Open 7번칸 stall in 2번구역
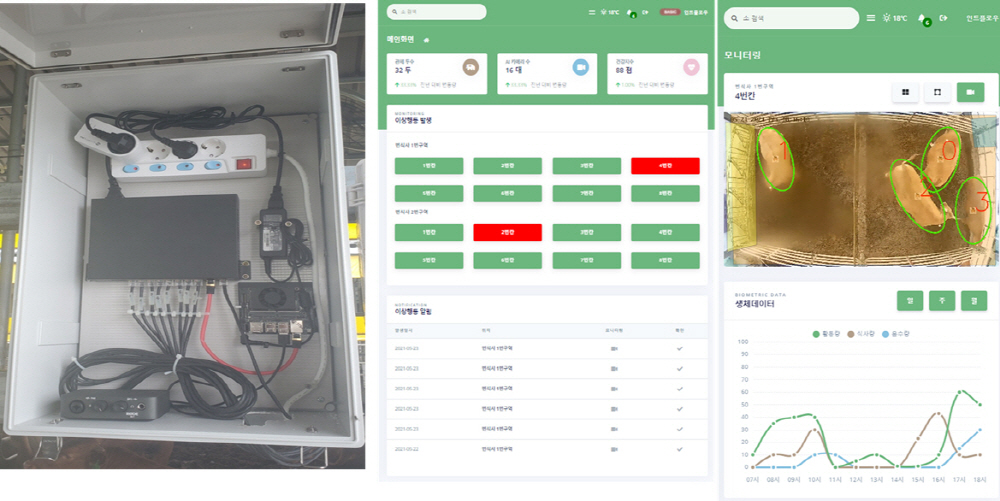The height and width of the screenshot is (501, 1000). click(x=587, y=261)
